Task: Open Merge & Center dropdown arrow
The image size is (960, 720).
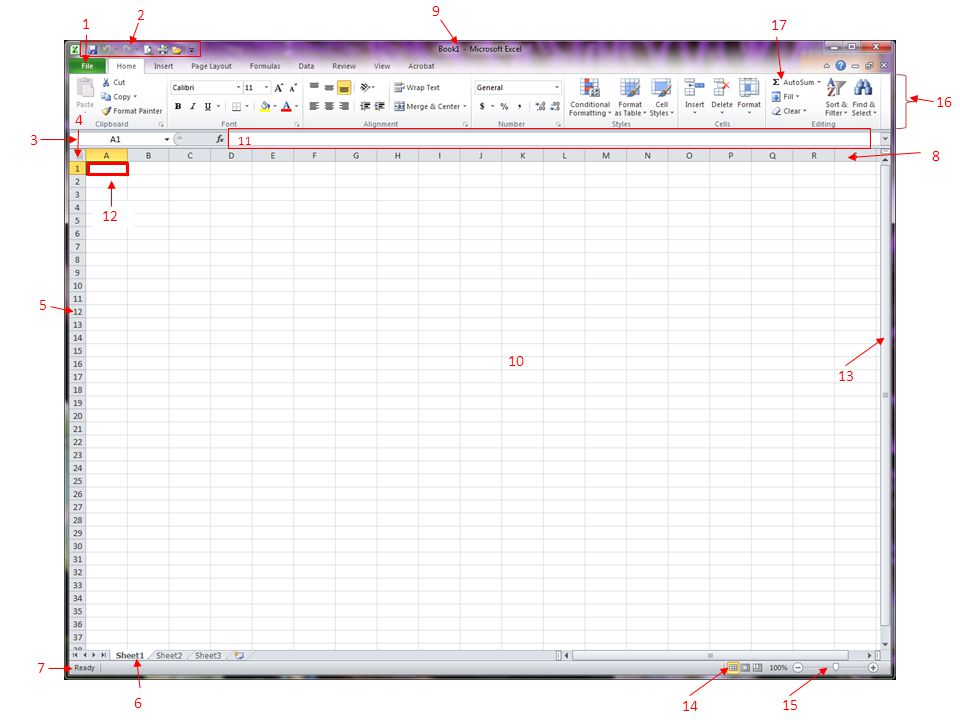Action: 465,107
